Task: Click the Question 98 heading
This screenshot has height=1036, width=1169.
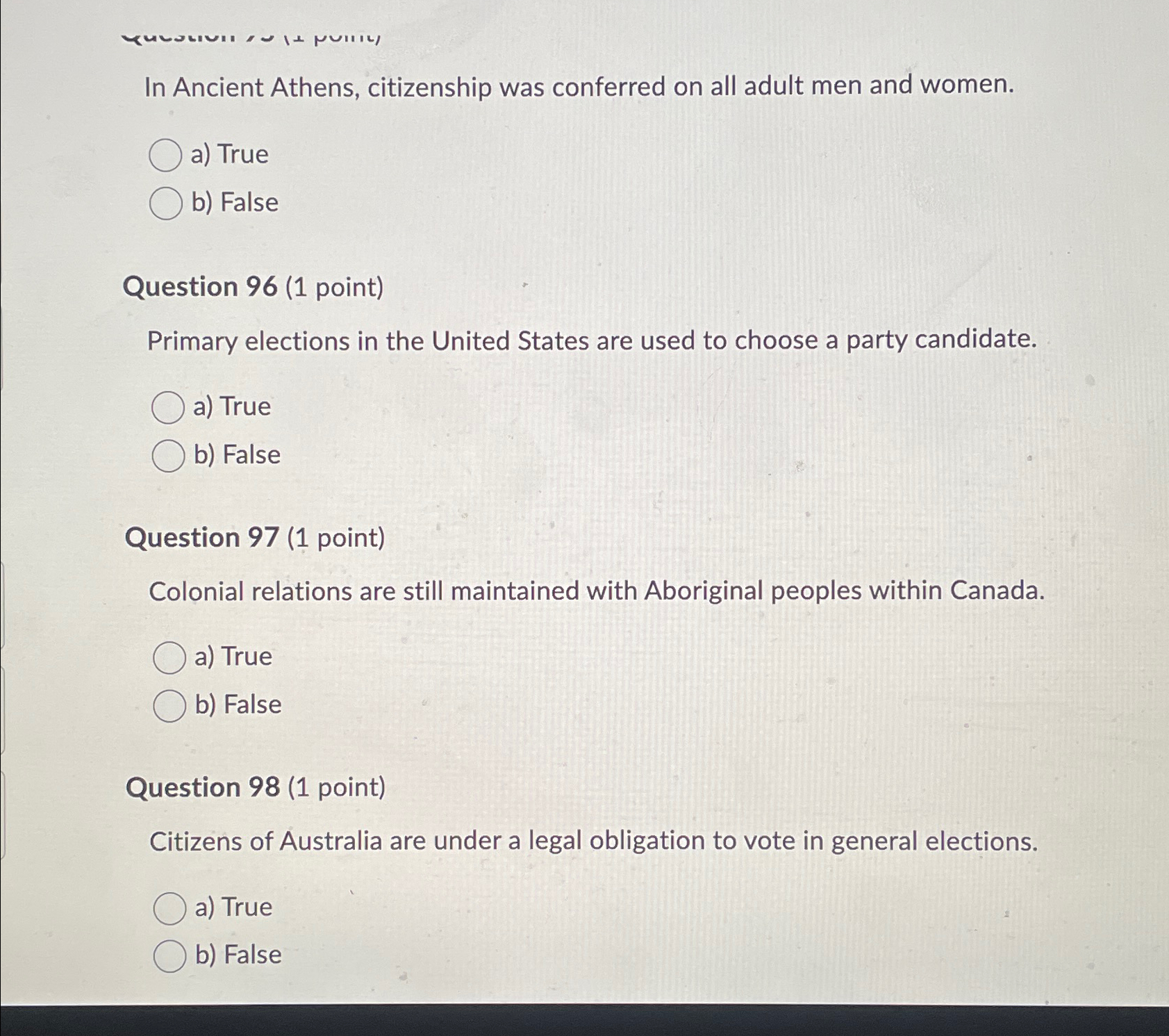Action: (x=201, y=787)
